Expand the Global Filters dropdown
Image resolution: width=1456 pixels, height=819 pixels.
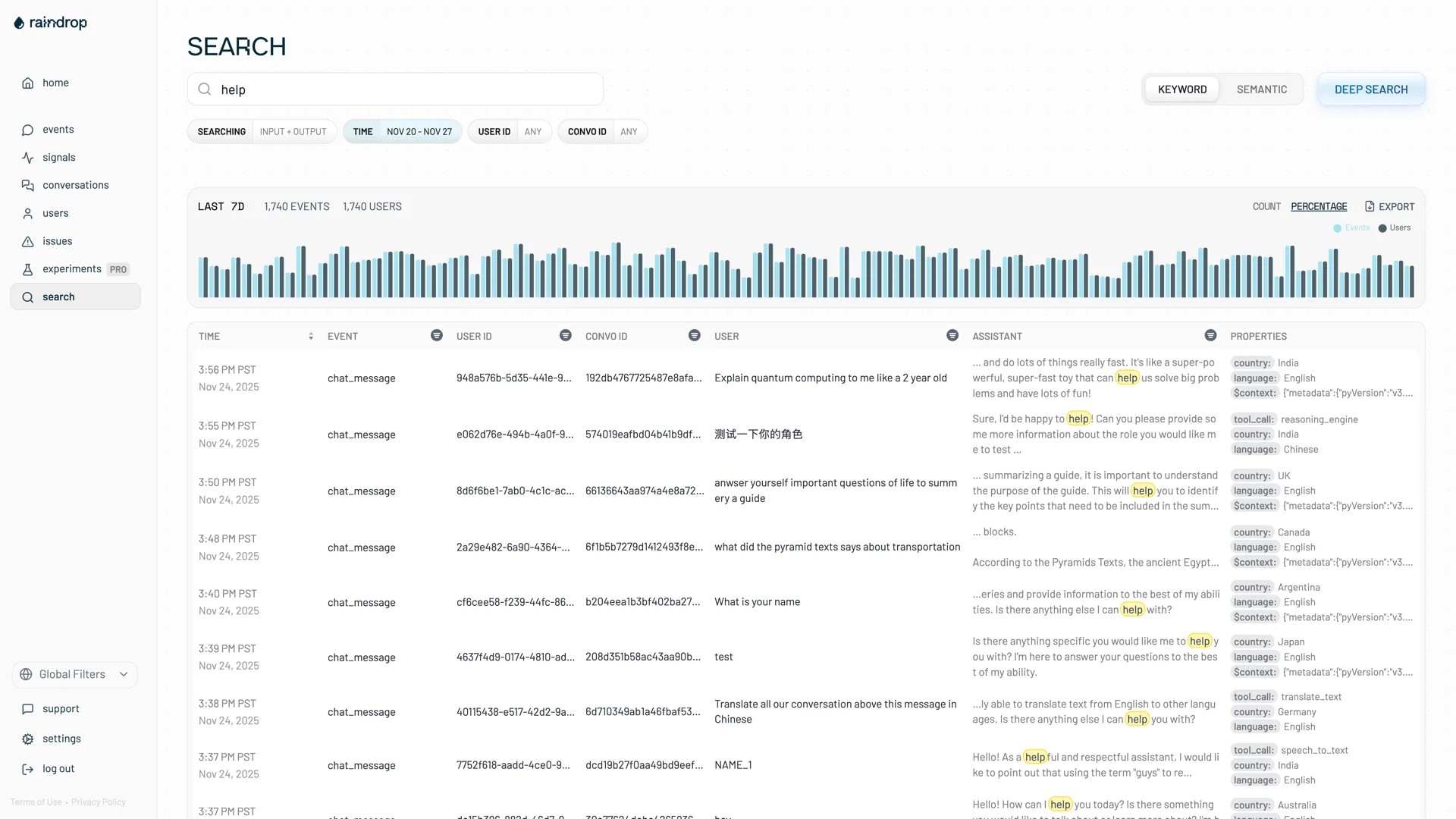point(75,674)
